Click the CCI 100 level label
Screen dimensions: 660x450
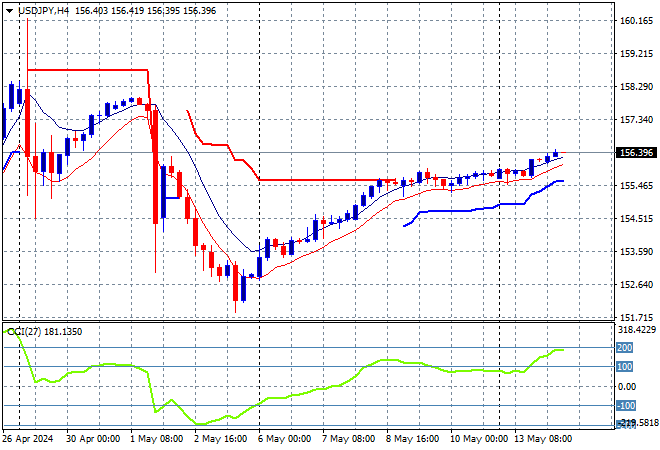[x=625, y=367]
